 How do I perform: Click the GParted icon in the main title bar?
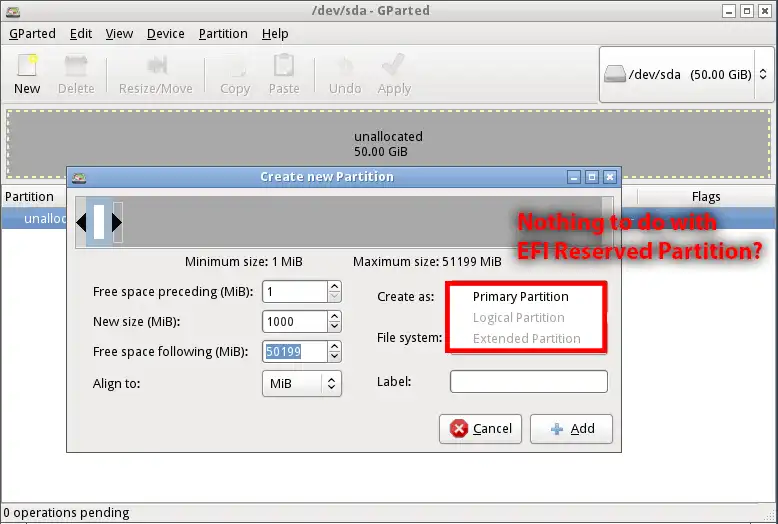(13, 11)
